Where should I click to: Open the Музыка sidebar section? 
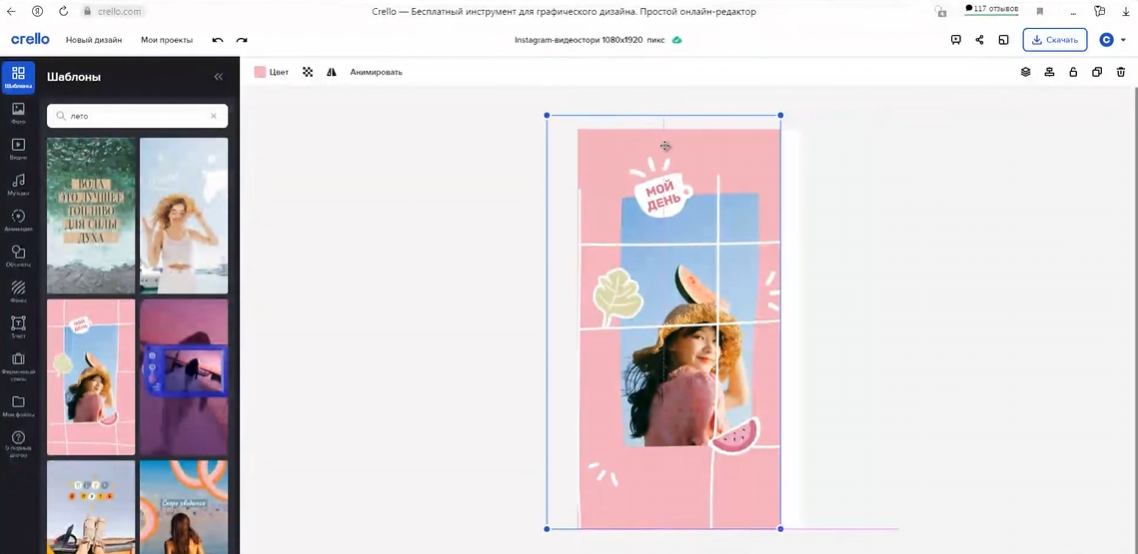click(18, 184)
